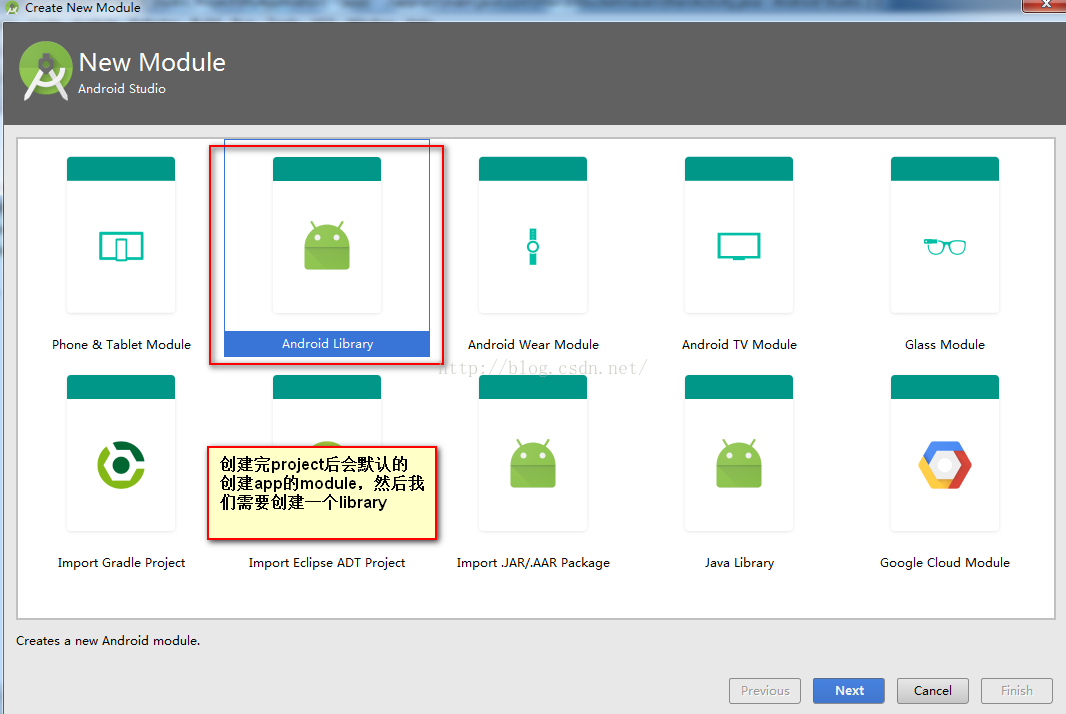Click the disabled Finish button
1066x714 pixels.
(1016, 691)
